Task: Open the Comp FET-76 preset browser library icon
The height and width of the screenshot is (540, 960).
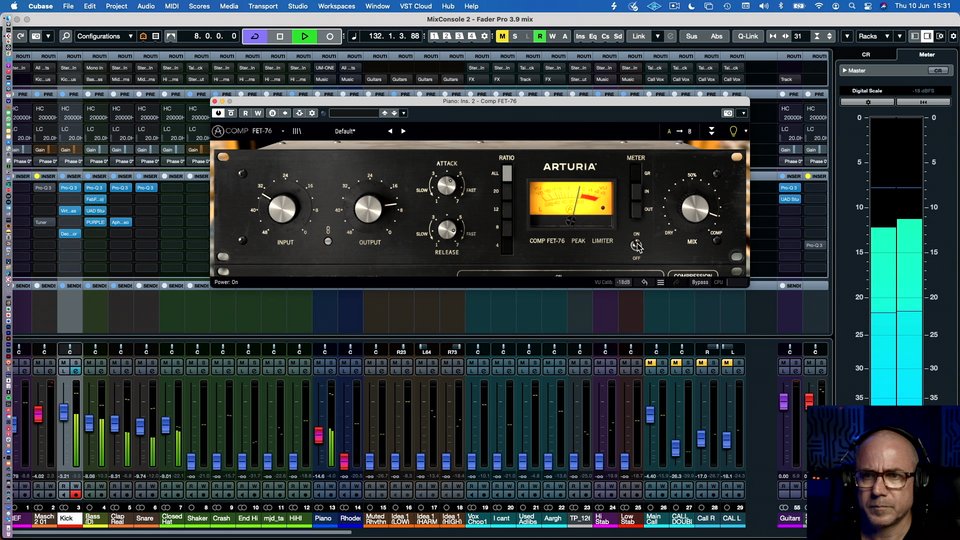Action: point(297,131)
